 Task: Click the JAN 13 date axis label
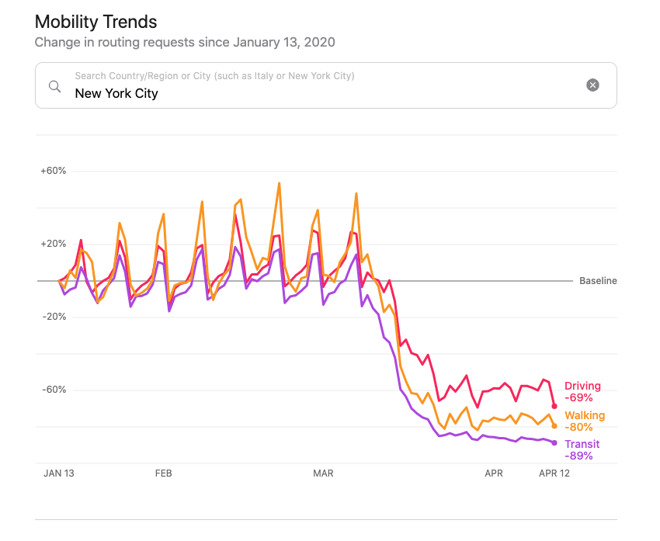pos(59,473)
